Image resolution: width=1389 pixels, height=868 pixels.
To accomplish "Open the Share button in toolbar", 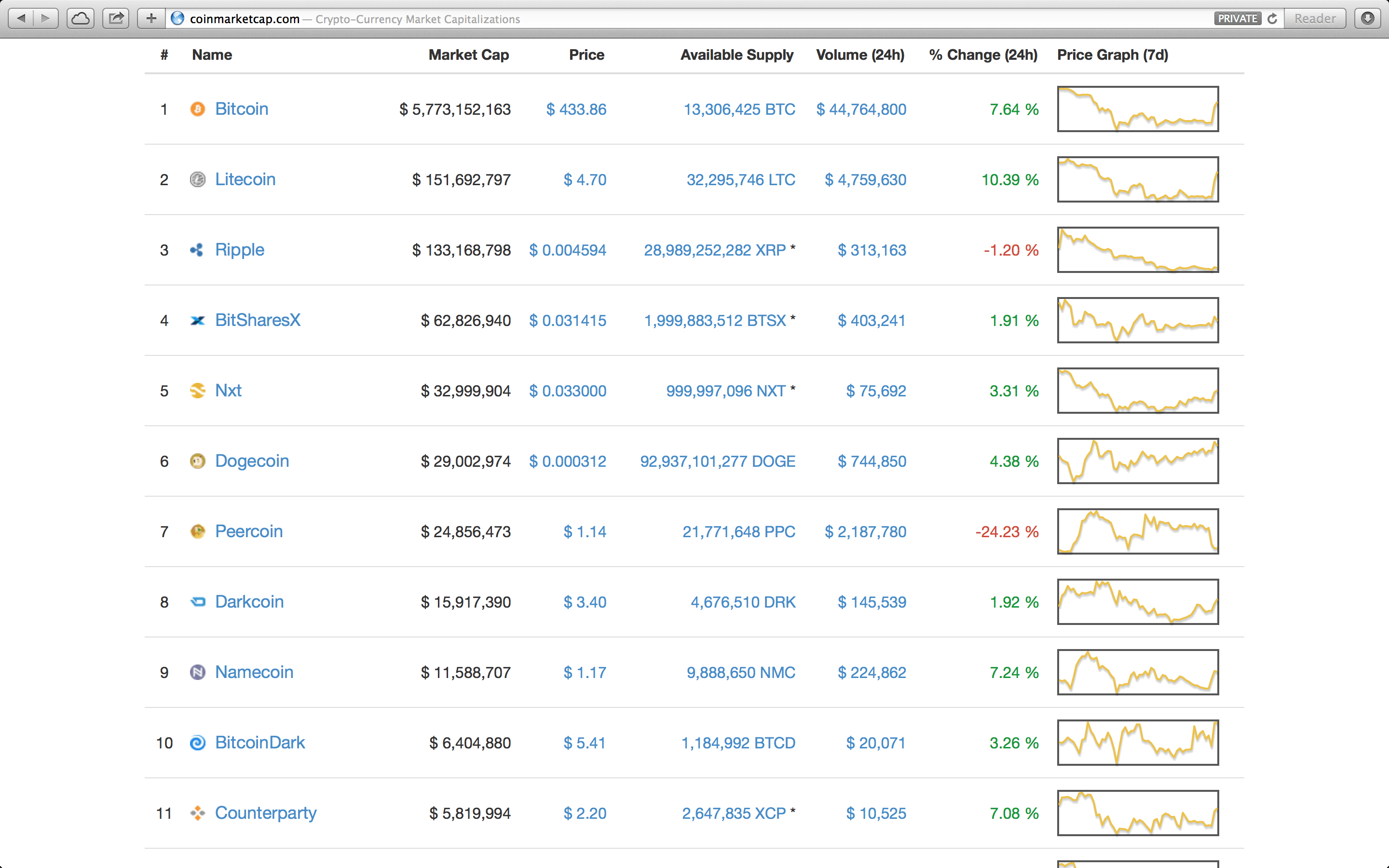I will [x=116, y=18].
